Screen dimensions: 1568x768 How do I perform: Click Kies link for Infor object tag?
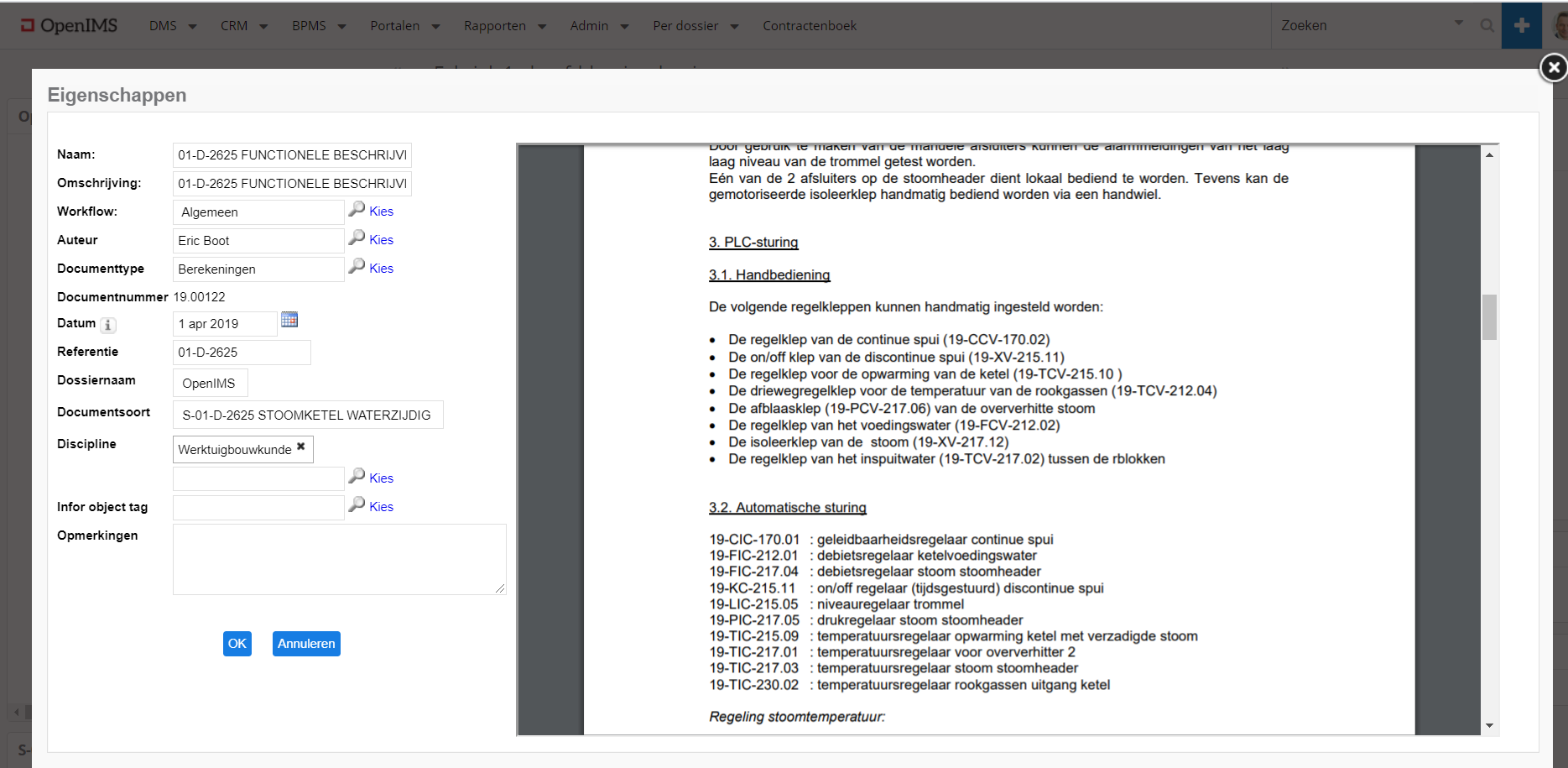click(x=381, y=507)
